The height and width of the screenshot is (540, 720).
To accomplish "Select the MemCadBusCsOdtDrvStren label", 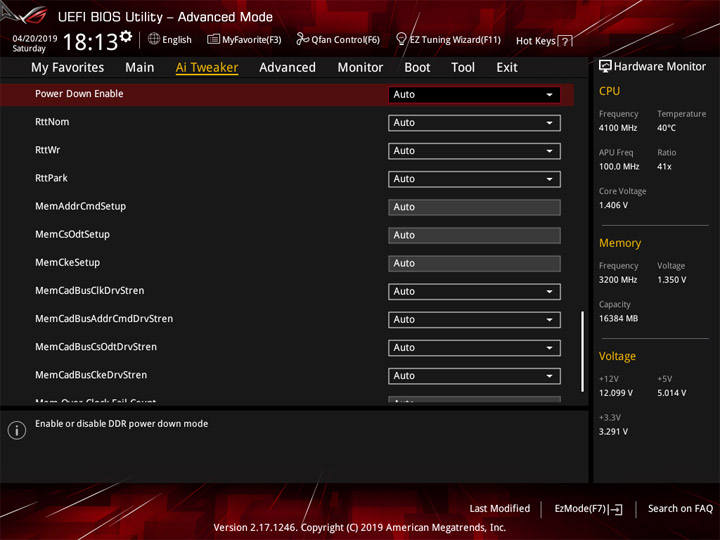I will [x=96, y=347].
